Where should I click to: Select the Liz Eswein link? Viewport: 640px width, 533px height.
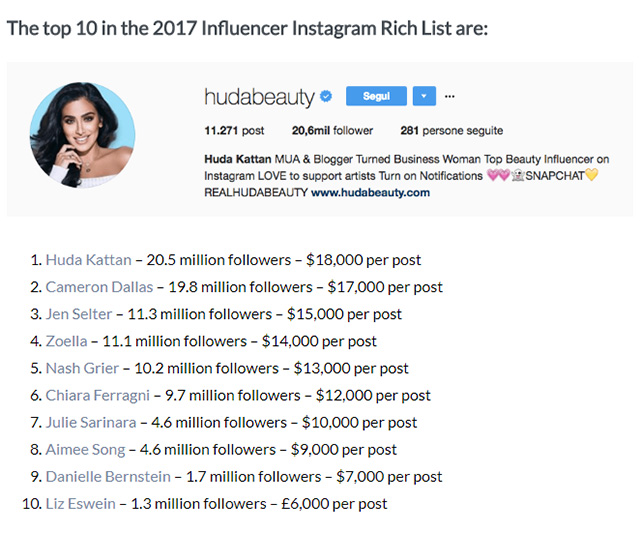(x=79, y=503)
